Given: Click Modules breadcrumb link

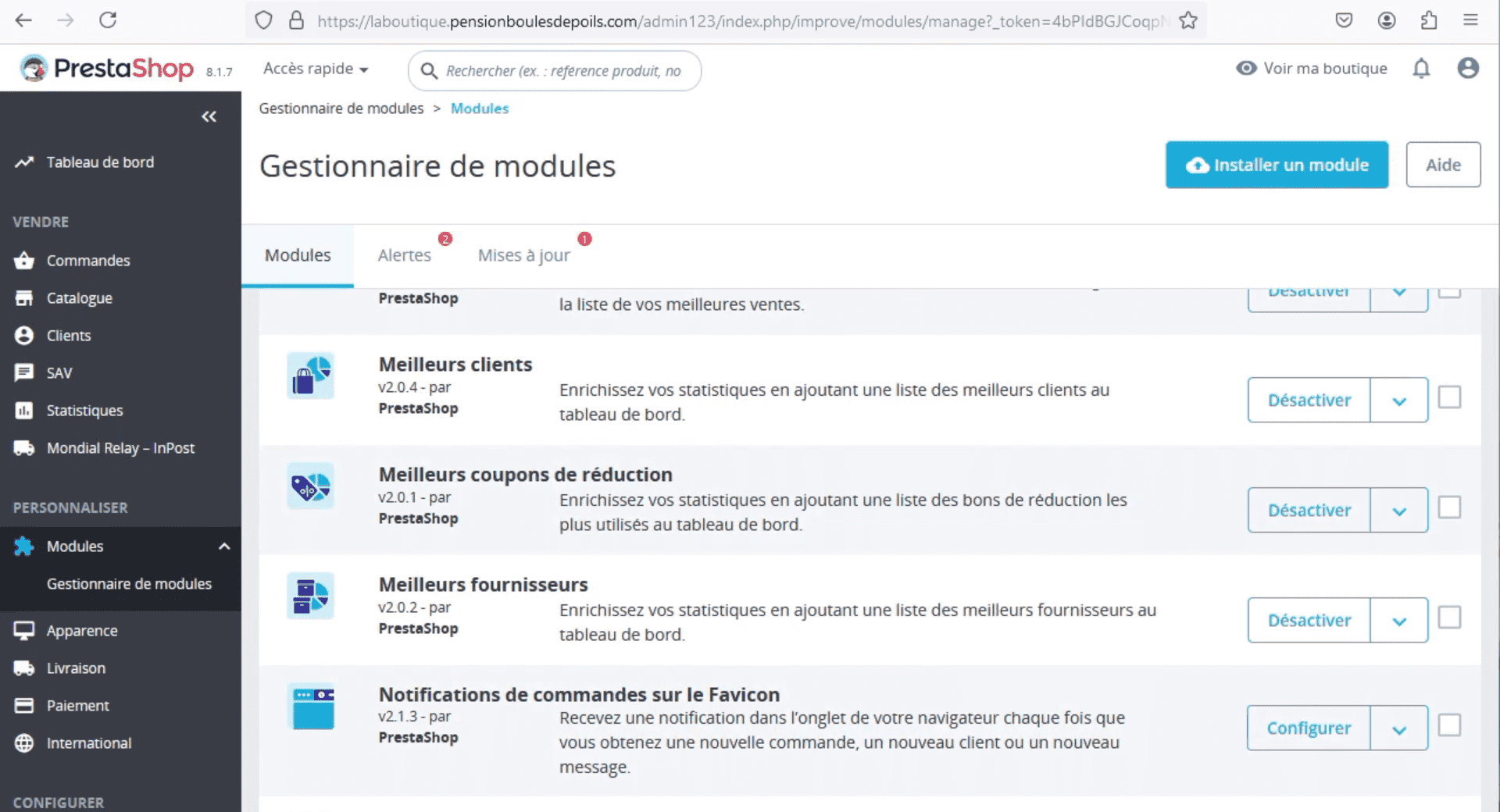Looking at the screenshot, I should (480, 109).
